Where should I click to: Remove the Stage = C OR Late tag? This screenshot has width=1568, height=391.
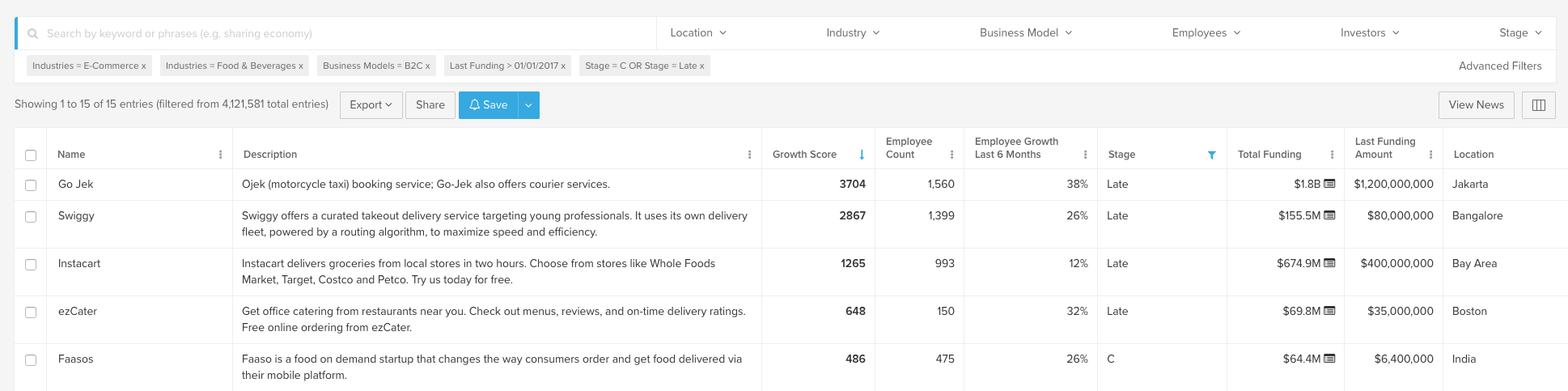(x=701, y=66)
